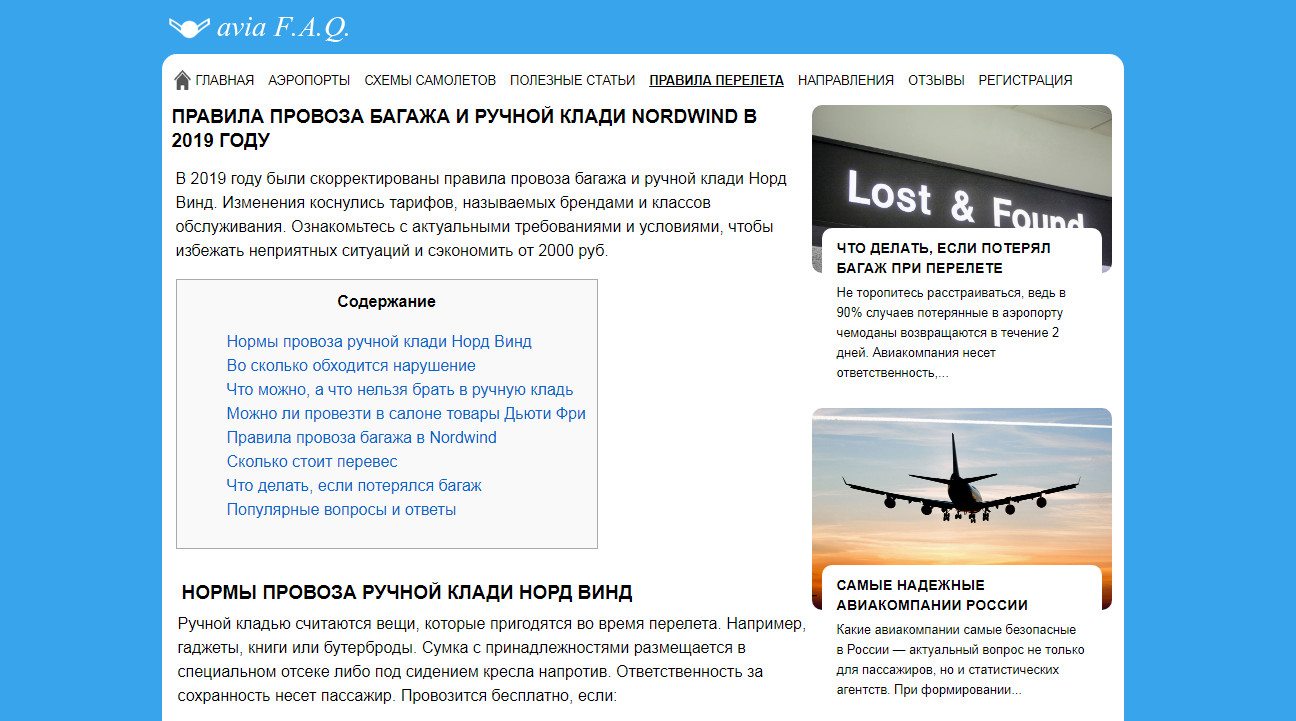Click the avia F.A.Q. wings logo icon
1296x721 pixels.
[x=189, y=27]
